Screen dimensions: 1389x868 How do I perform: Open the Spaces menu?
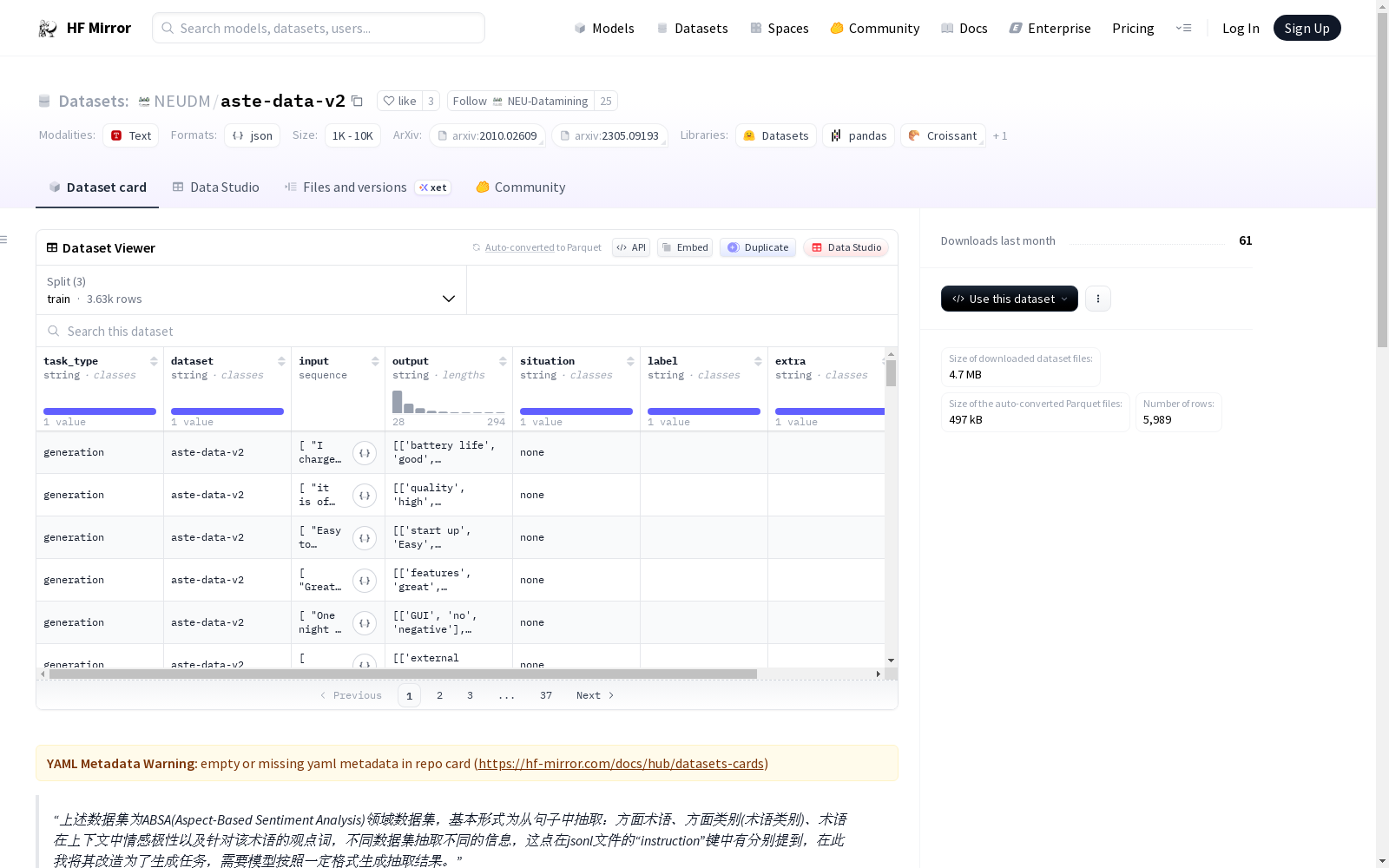(780, 28)
